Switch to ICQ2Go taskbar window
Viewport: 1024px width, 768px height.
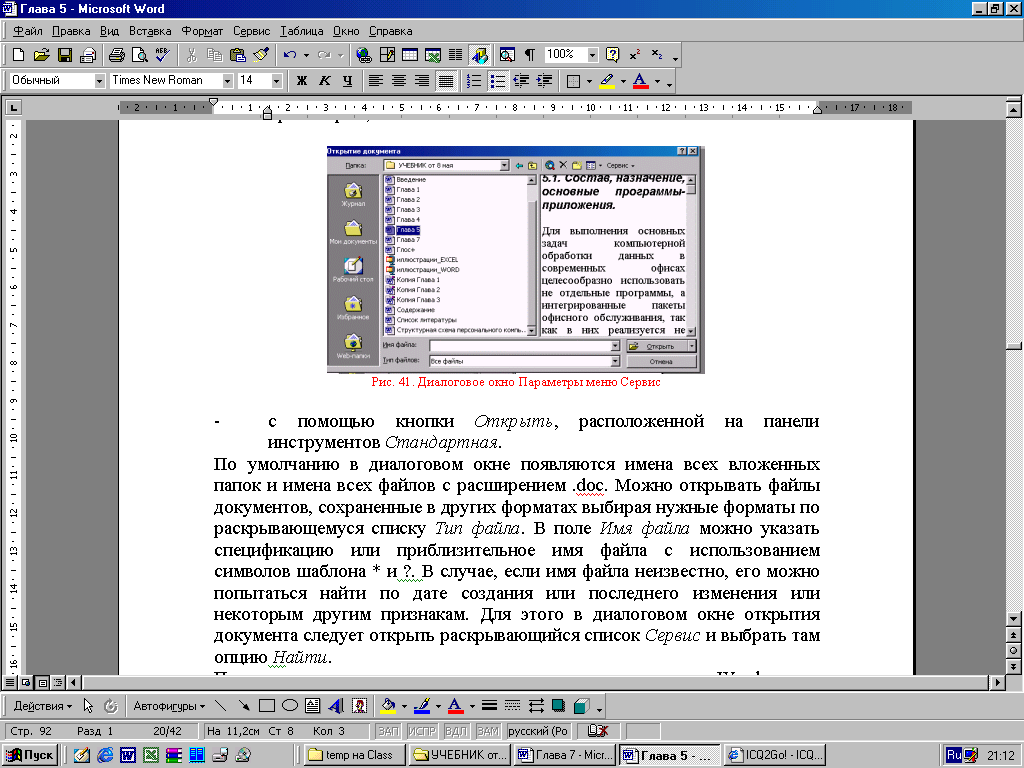click(x=775, y=755)
